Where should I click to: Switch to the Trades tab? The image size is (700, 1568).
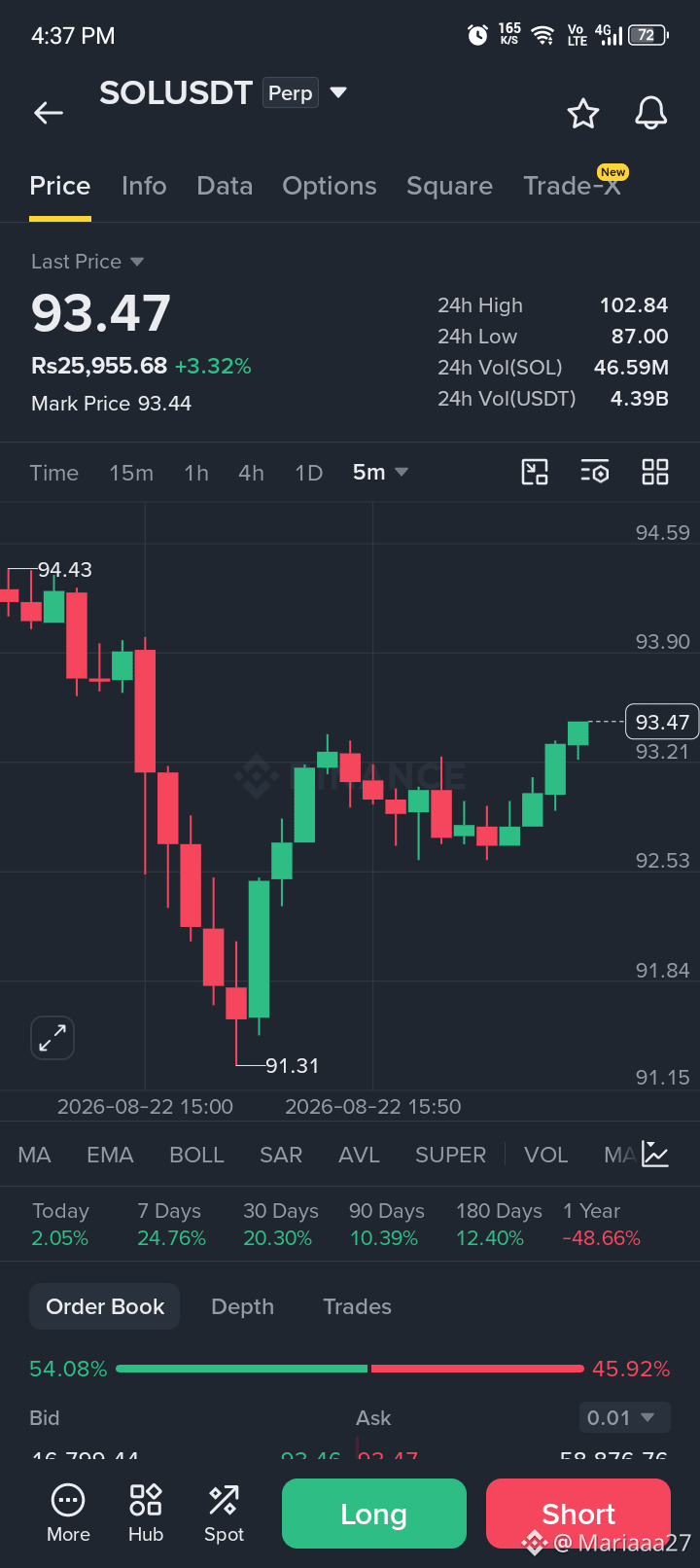point(357,1306)
